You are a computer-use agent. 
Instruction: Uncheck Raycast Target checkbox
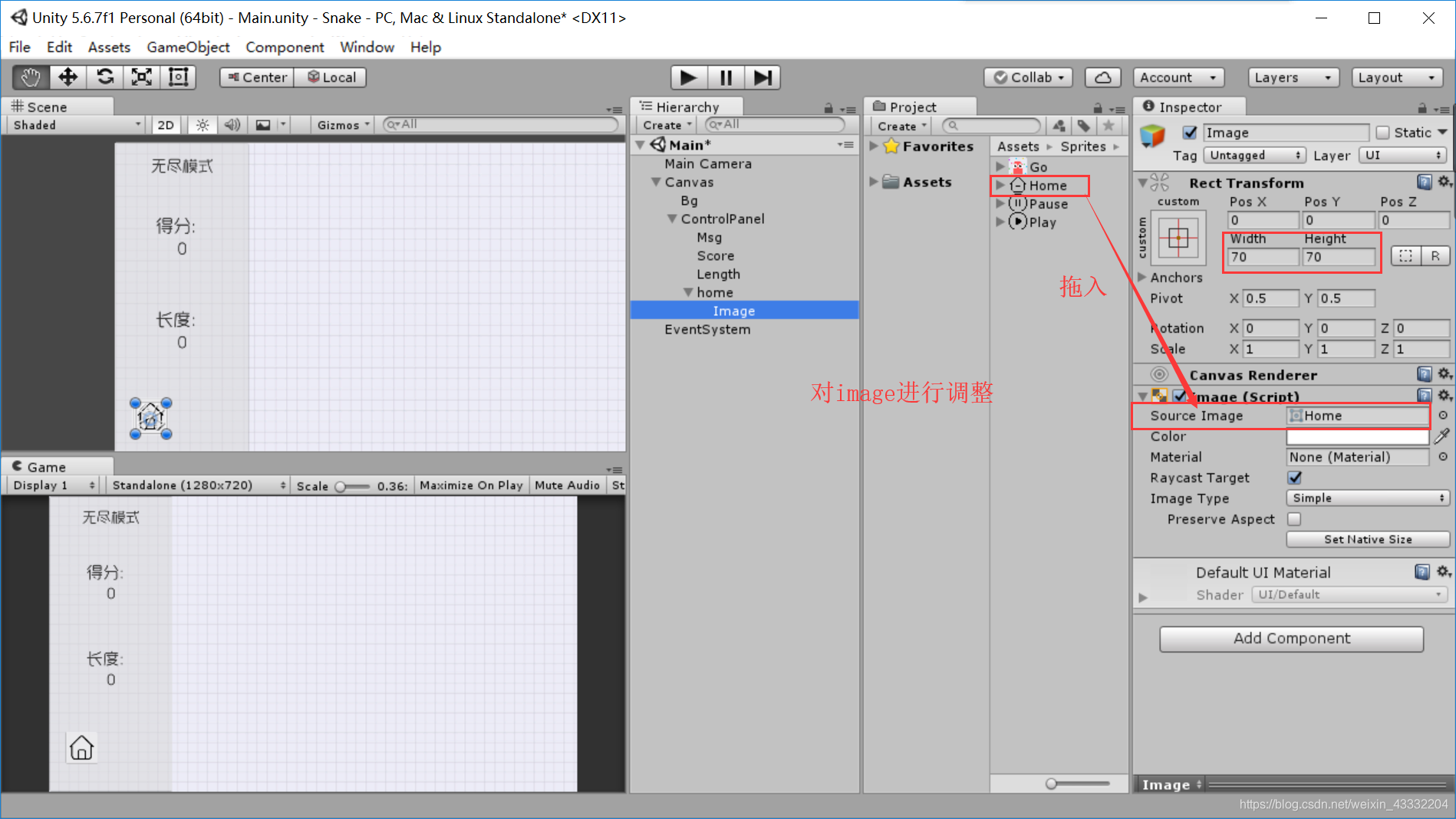click(x=1295, y=478)
